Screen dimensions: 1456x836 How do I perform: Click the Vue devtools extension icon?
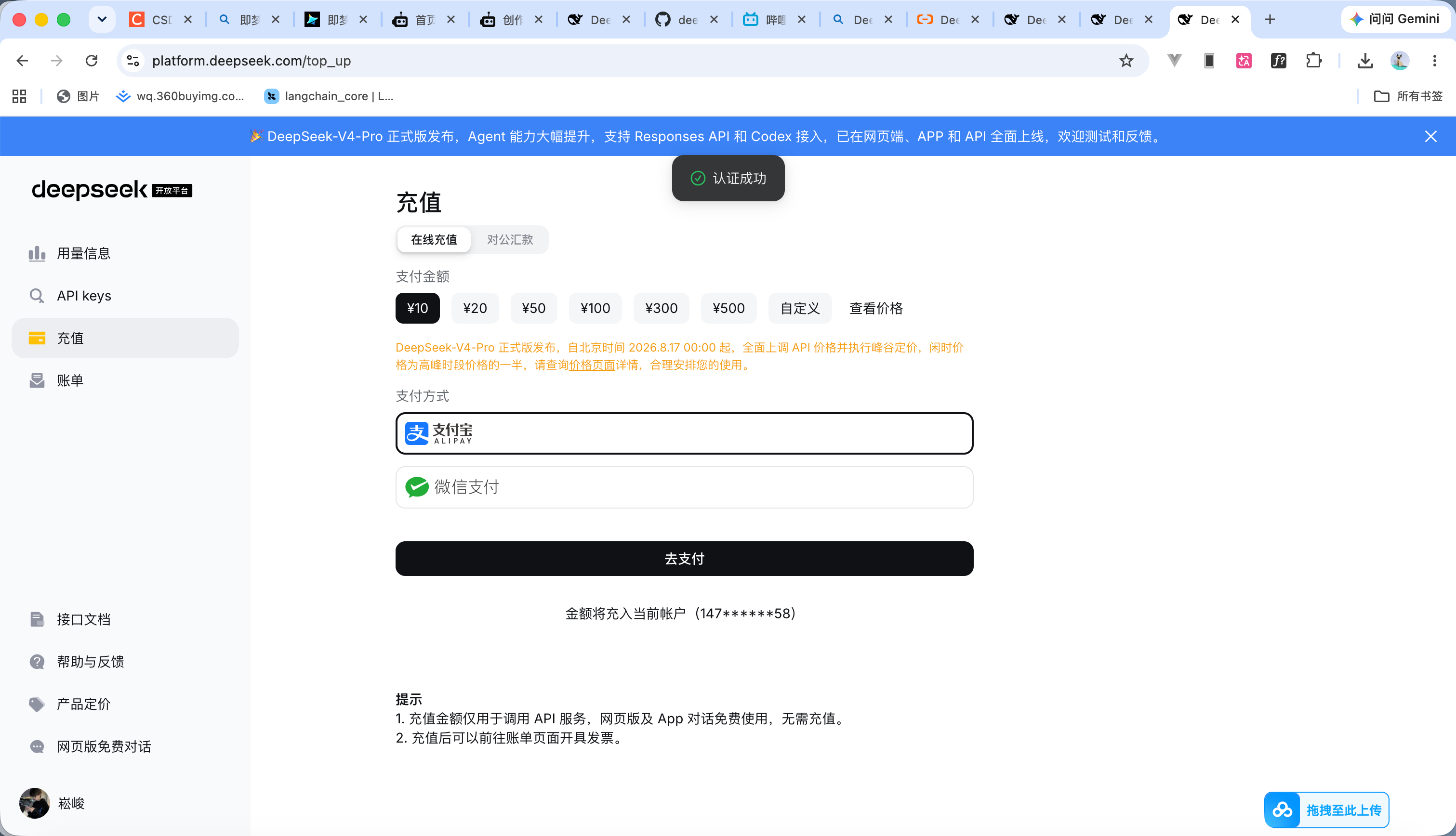pos(1174,60)
